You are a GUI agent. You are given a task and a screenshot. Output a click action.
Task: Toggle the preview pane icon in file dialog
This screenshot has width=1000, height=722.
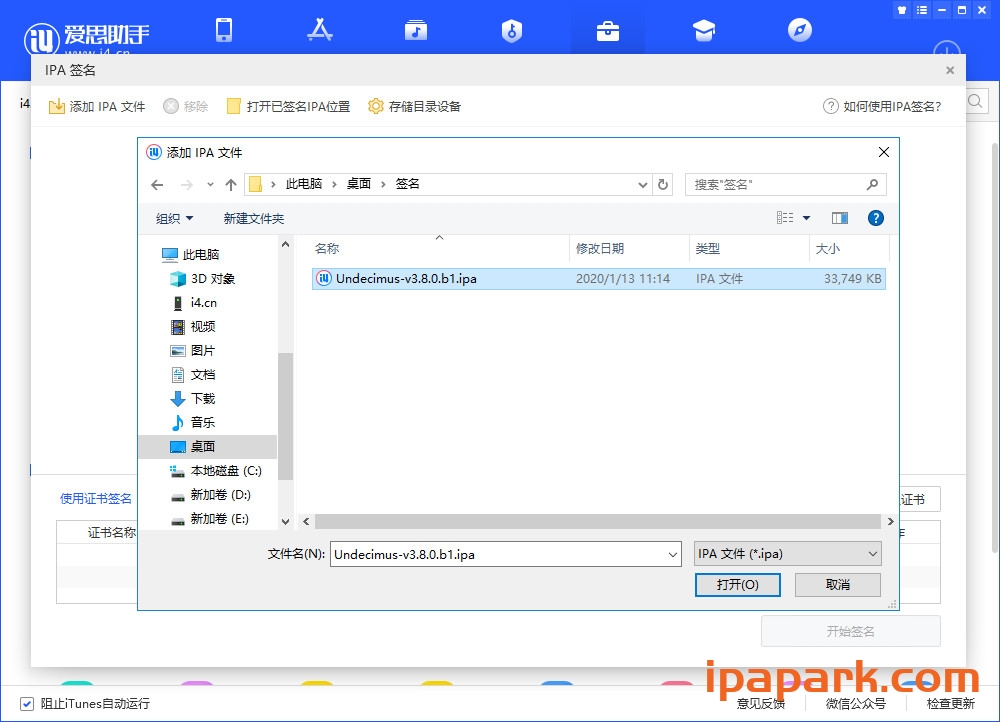click(x=841, y=218)
